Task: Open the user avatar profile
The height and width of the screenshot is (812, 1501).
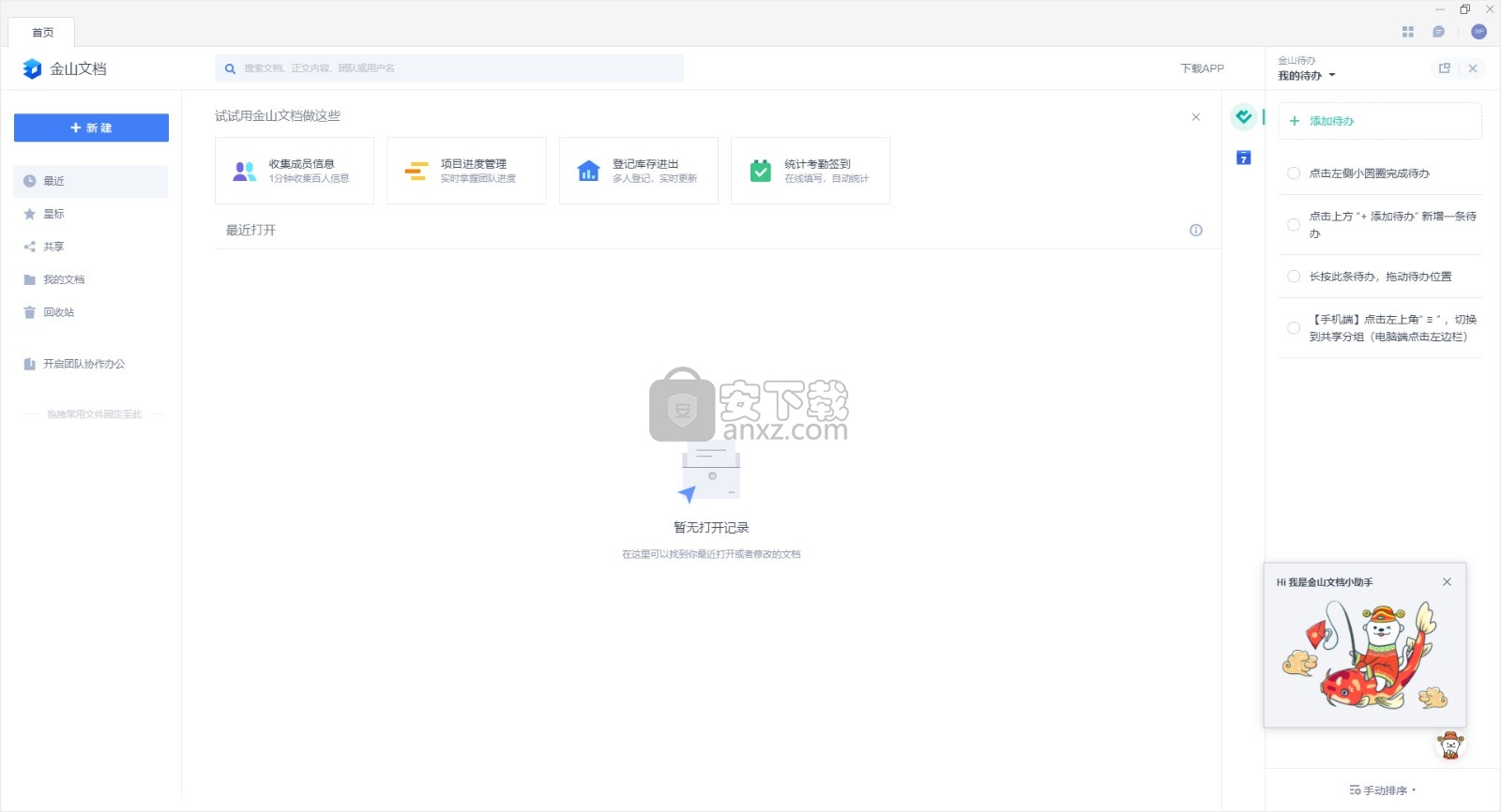Action: click(1479, 32)
